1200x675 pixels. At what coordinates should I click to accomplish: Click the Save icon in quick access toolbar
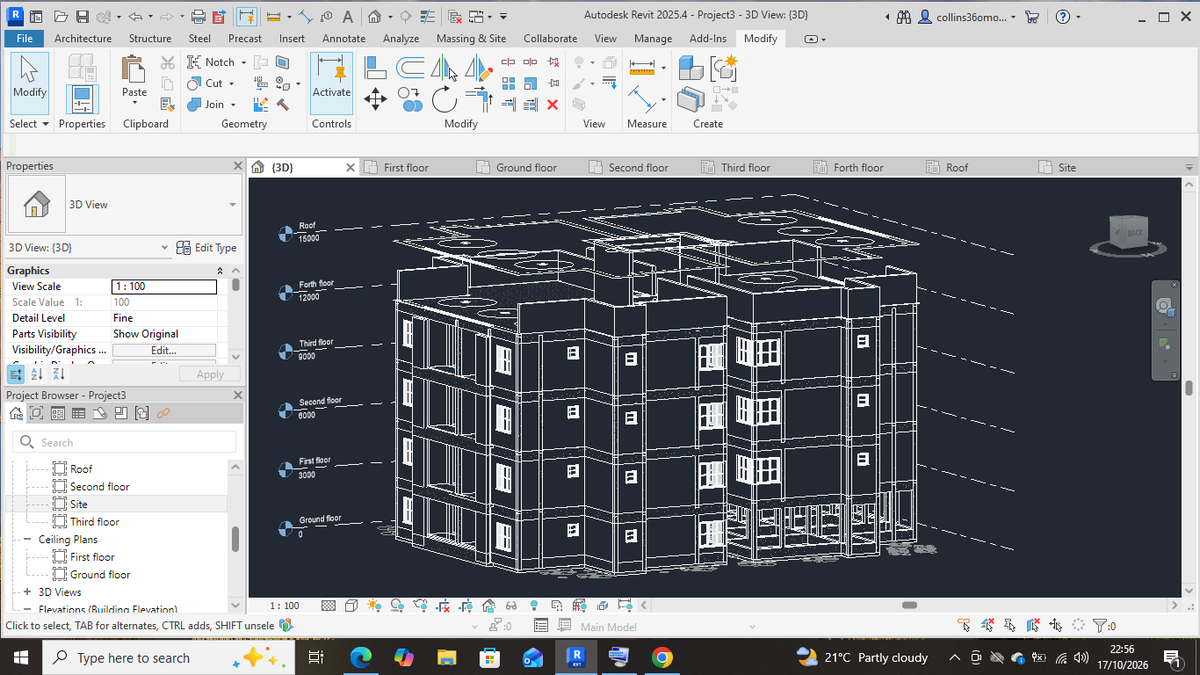tap(80, 15)
